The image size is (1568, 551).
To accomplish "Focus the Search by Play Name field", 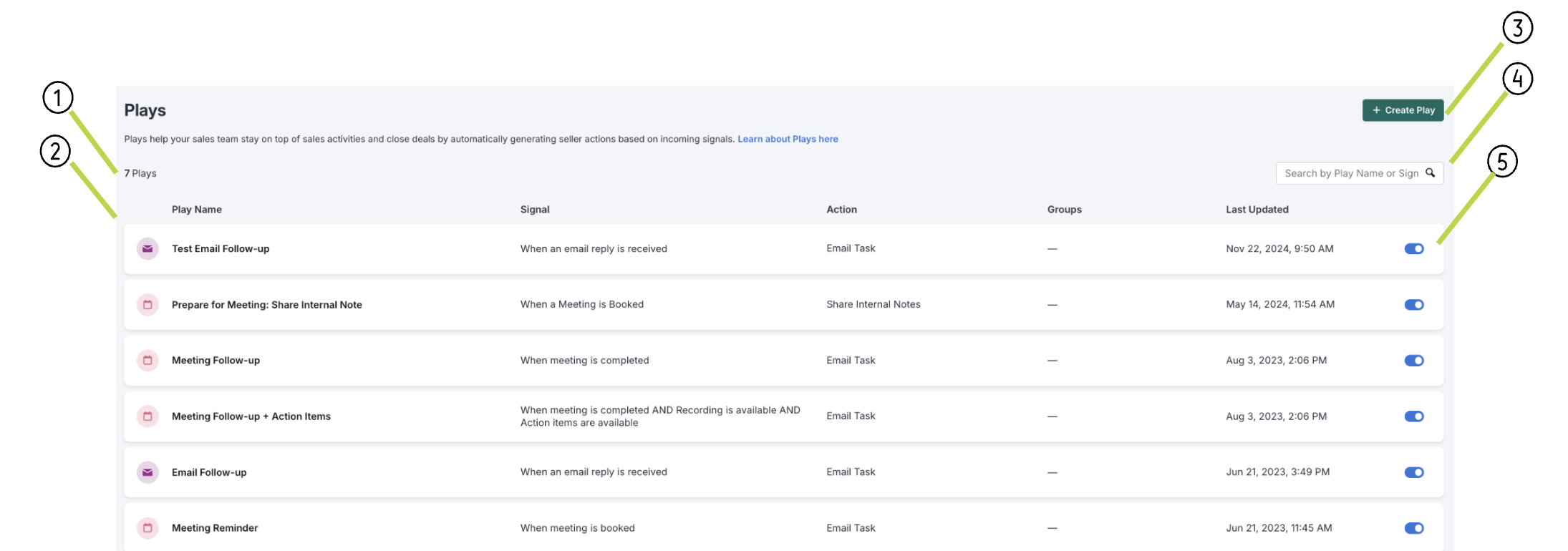I will point(1350,173).
